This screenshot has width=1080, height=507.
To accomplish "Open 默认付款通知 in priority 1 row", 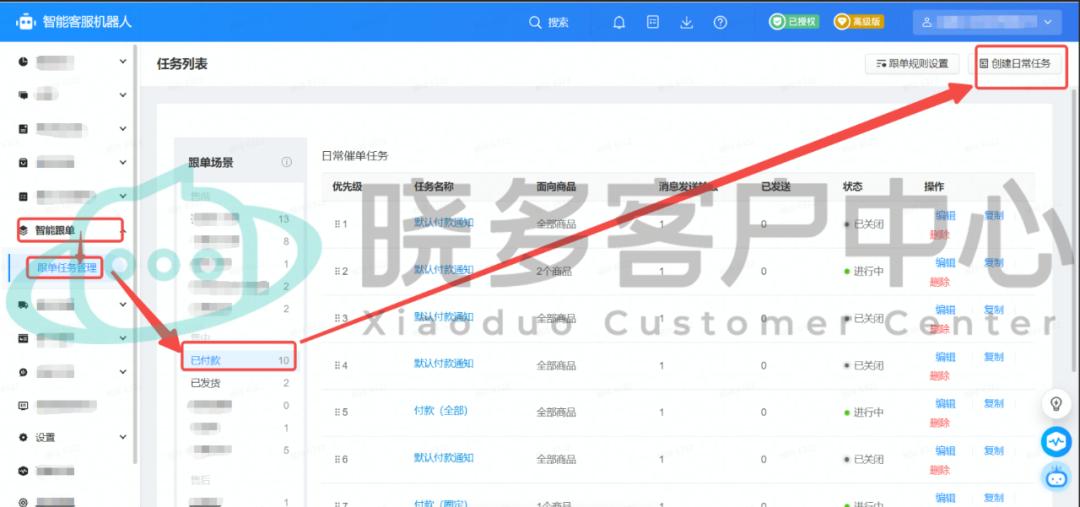I will click(x=444, y=223).
